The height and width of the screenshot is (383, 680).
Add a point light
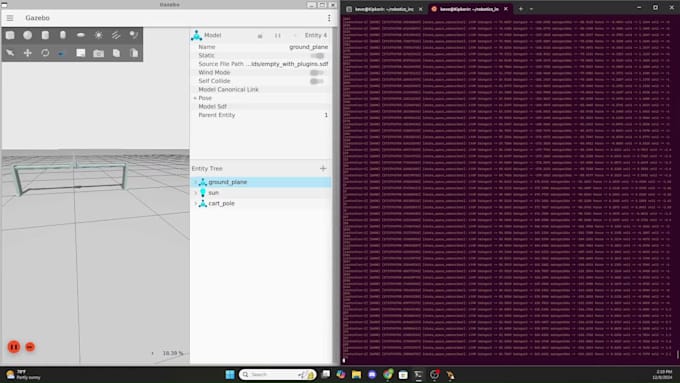click(98, 35)
